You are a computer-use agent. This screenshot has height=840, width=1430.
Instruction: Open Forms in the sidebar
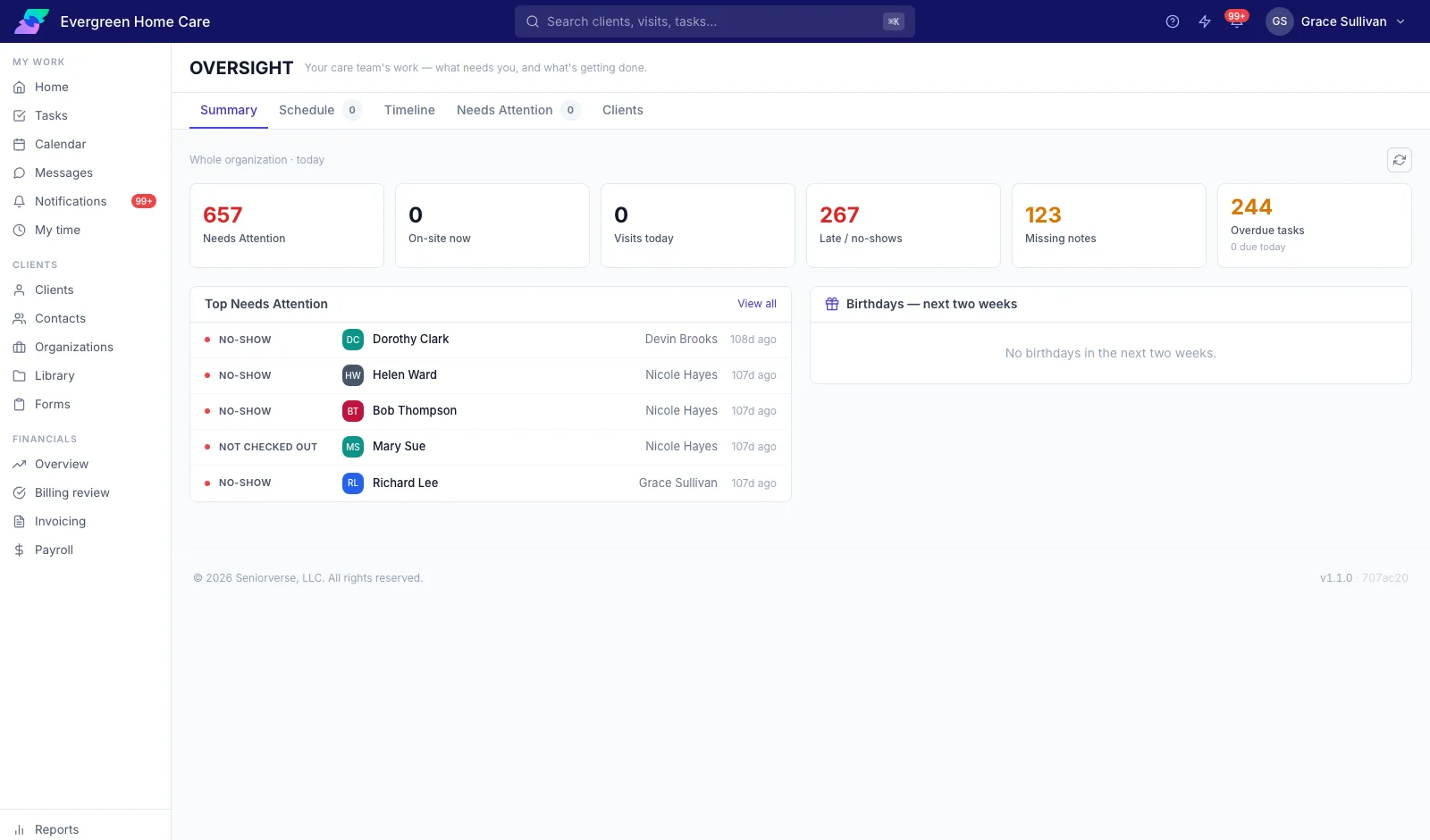point(85,404)
